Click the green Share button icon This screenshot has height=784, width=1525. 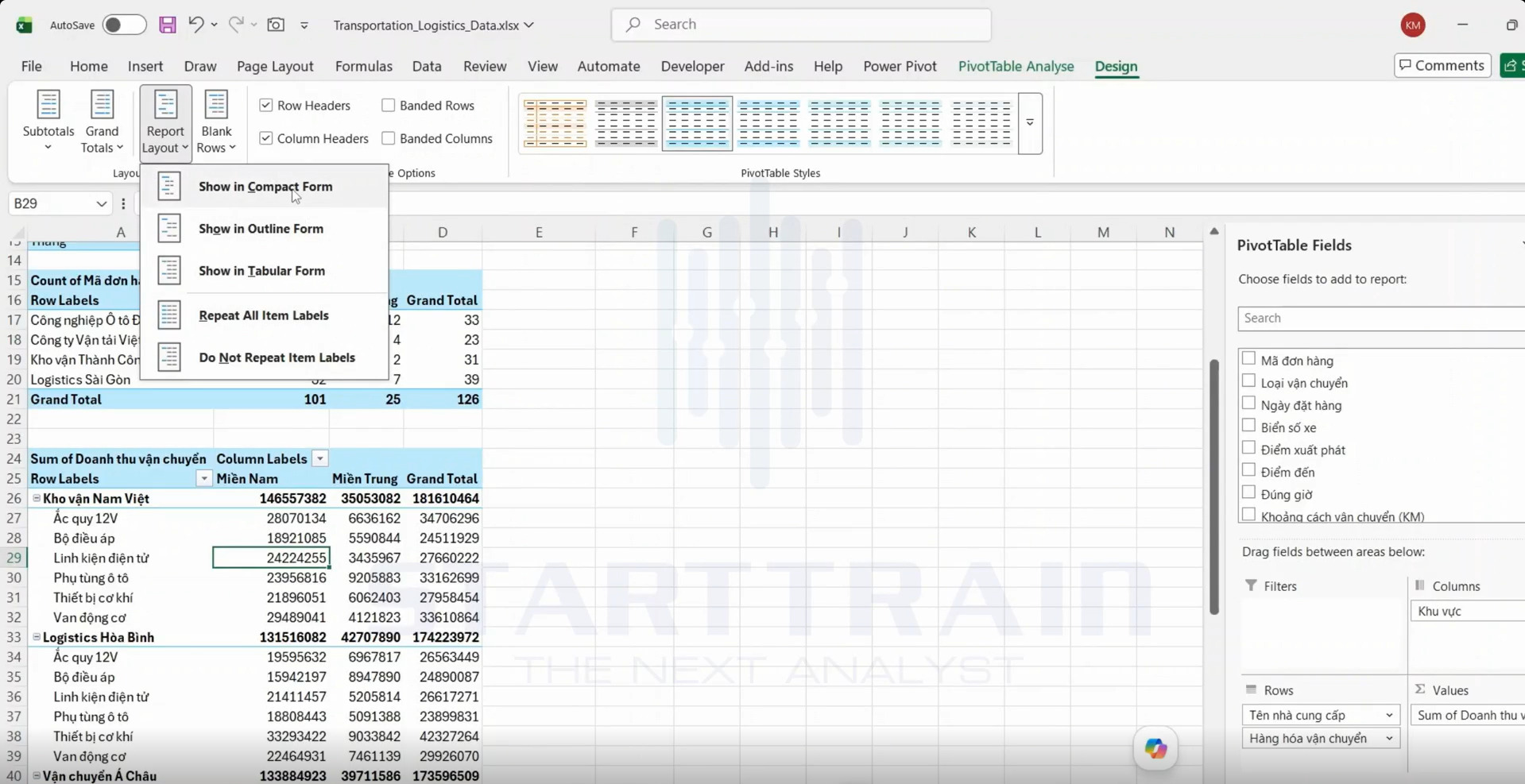[1512, 65]
